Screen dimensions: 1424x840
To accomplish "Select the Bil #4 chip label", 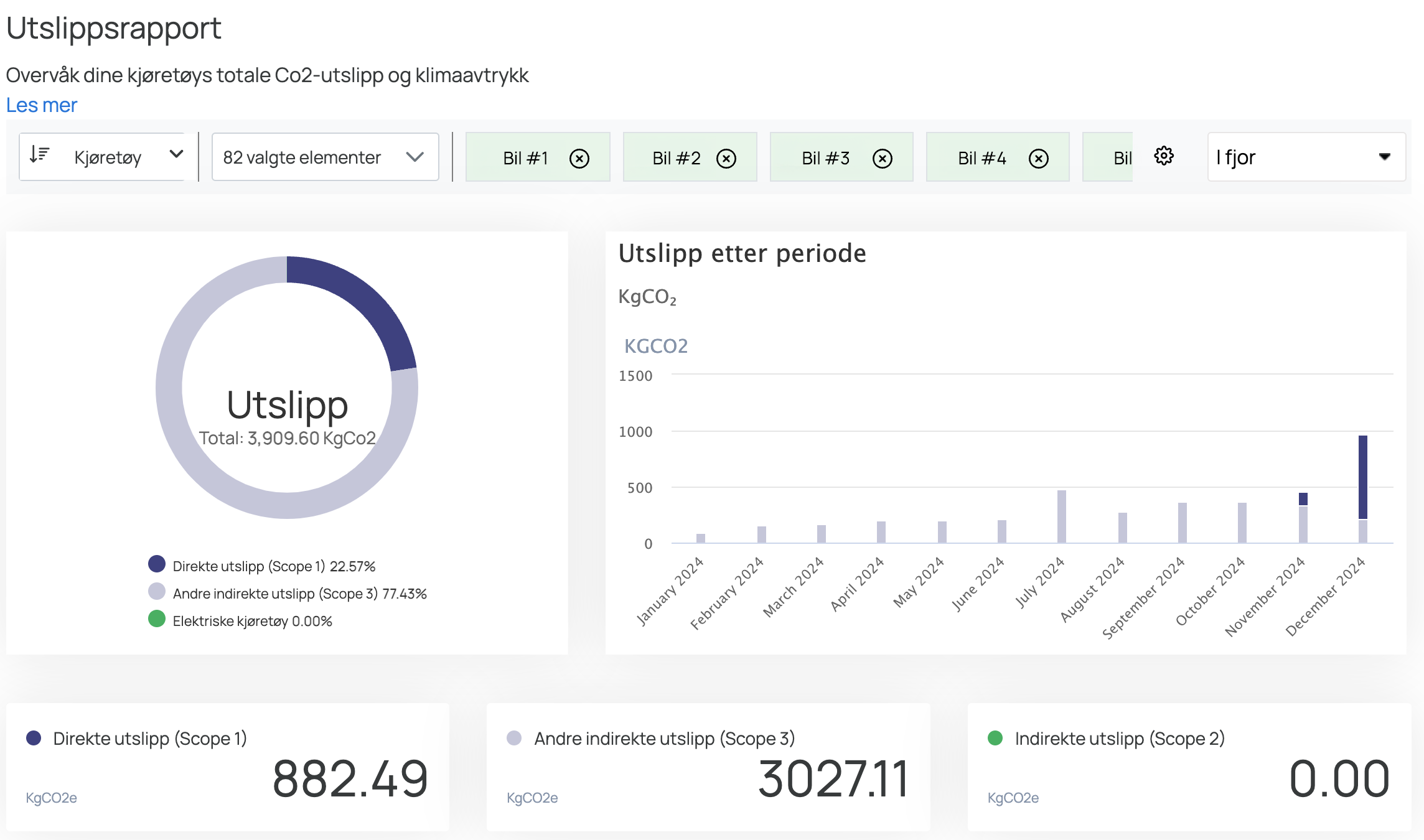I will [982, 158].
